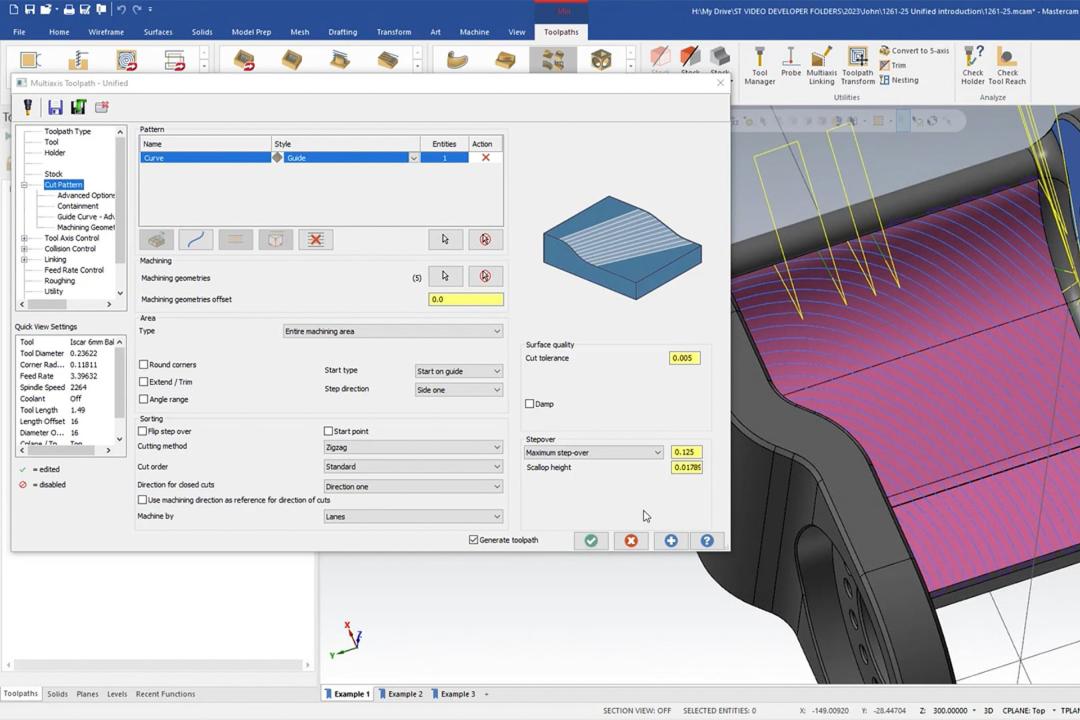Select Collision Control in the tree
This screenshot has width=1080, height=720.
coord(70,249)
